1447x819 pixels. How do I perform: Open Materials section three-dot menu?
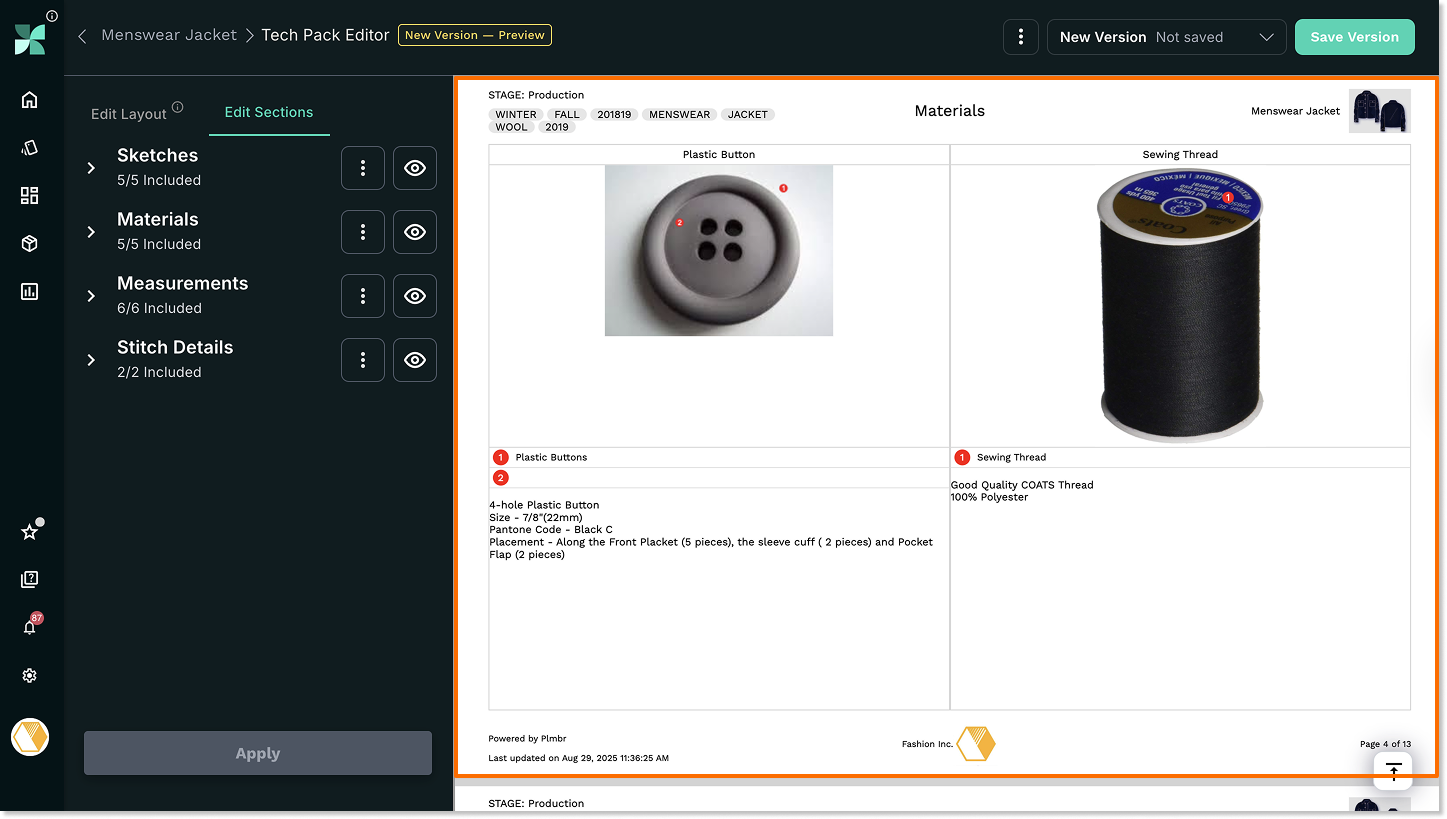[363, 232]
